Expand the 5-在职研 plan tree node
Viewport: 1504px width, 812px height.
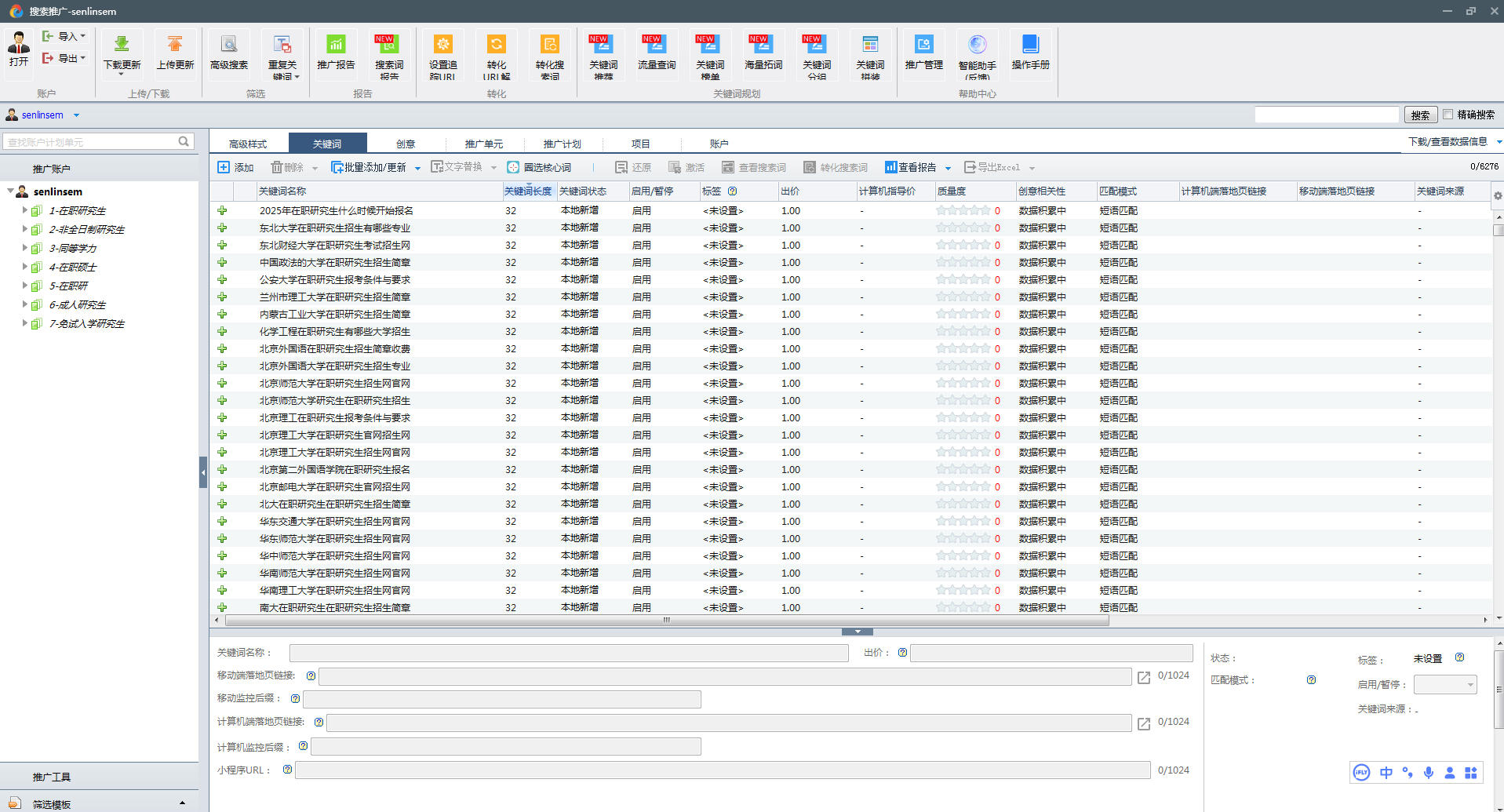click(x=24, y=286)
